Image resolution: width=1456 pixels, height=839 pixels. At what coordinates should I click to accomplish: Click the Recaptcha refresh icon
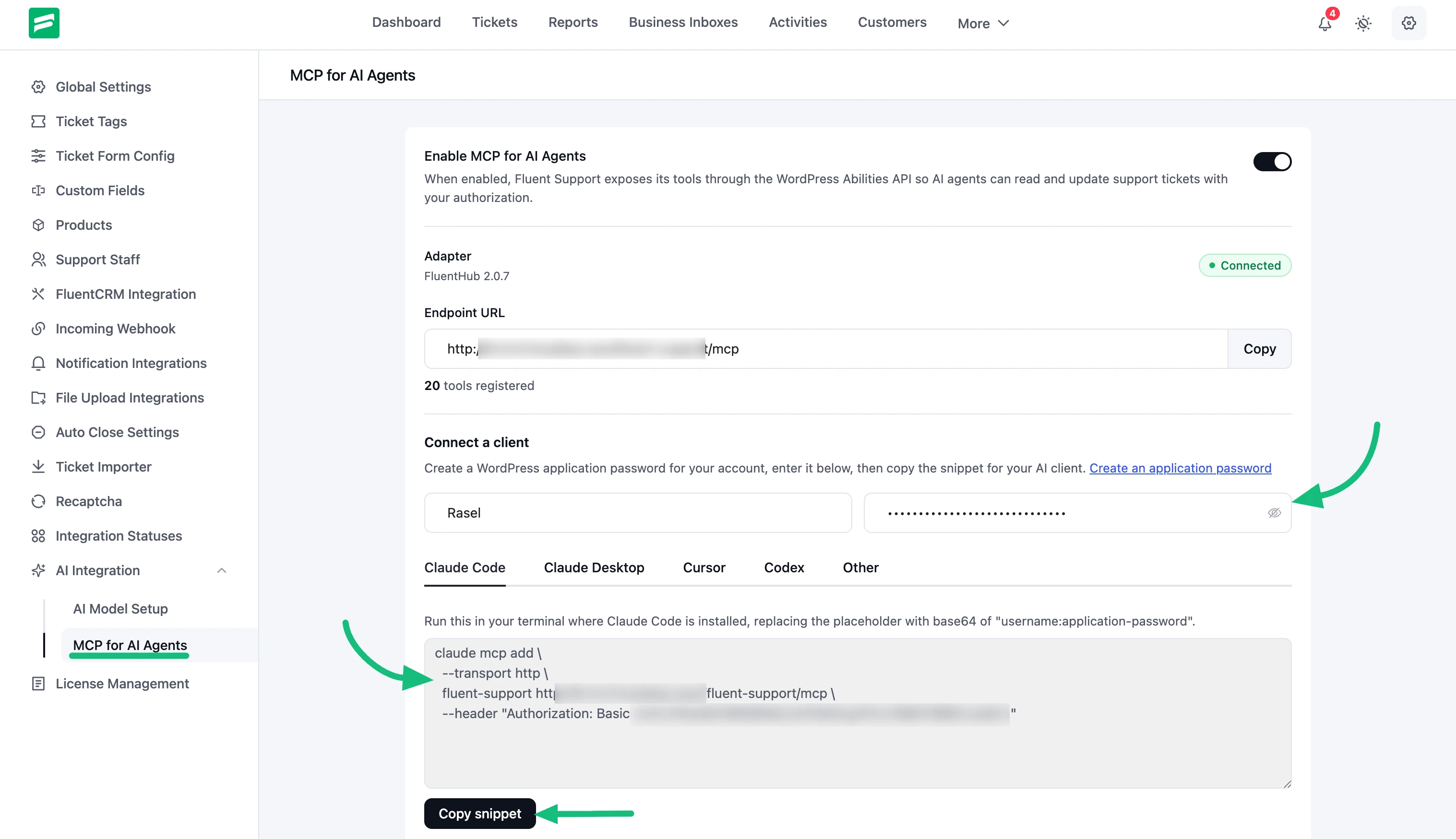[38, 502]
